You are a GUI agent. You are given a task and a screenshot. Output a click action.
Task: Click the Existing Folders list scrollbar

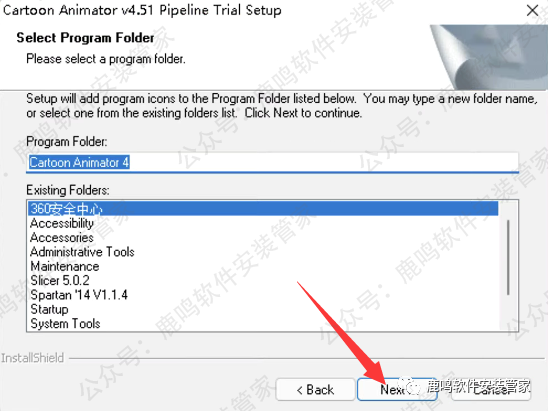pyautogui.click(x=508, y=258)
